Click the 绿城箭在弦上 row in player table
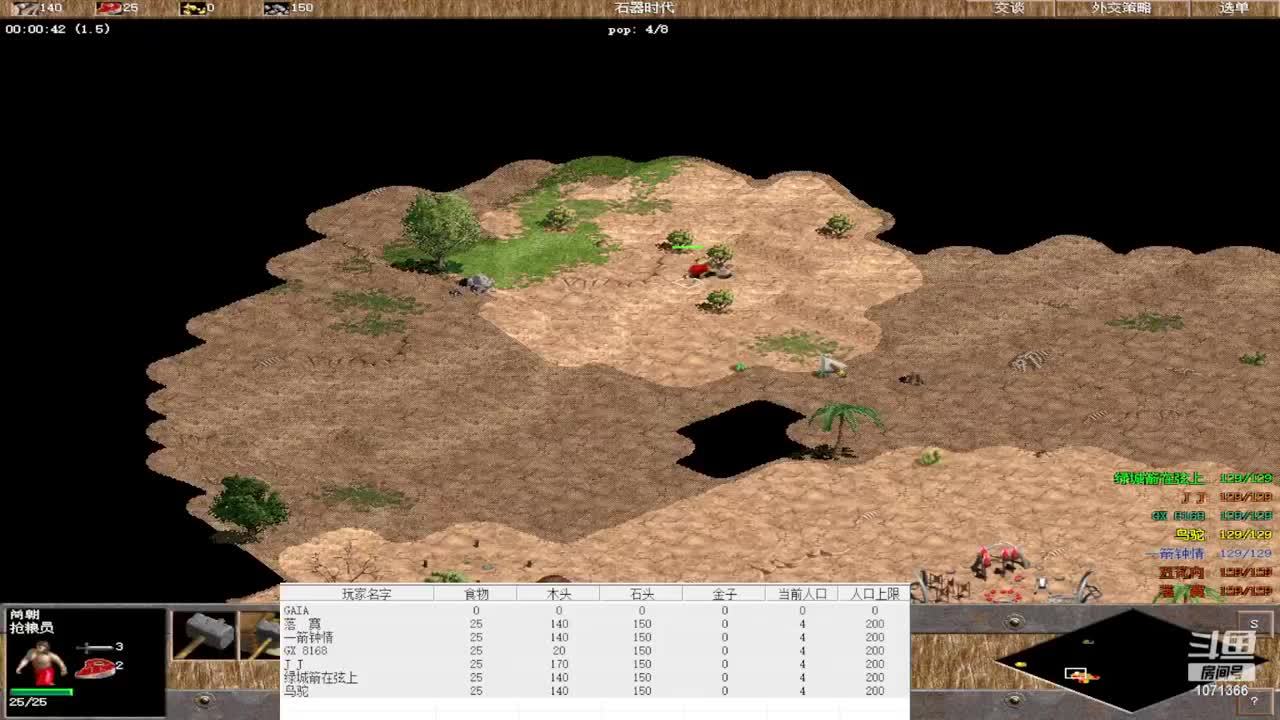Viewport: 1280px width, 720px height. click(594, 678)
